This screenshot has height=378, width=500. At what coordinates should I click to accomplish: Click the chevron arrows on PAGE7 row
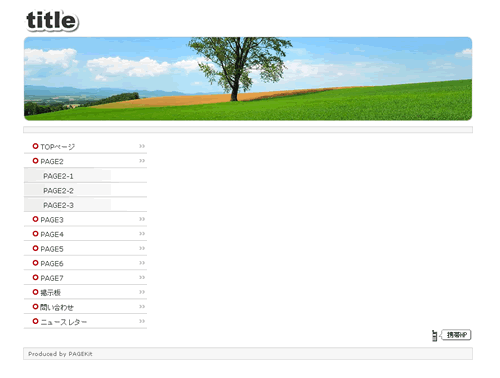(x=142, y=277)
